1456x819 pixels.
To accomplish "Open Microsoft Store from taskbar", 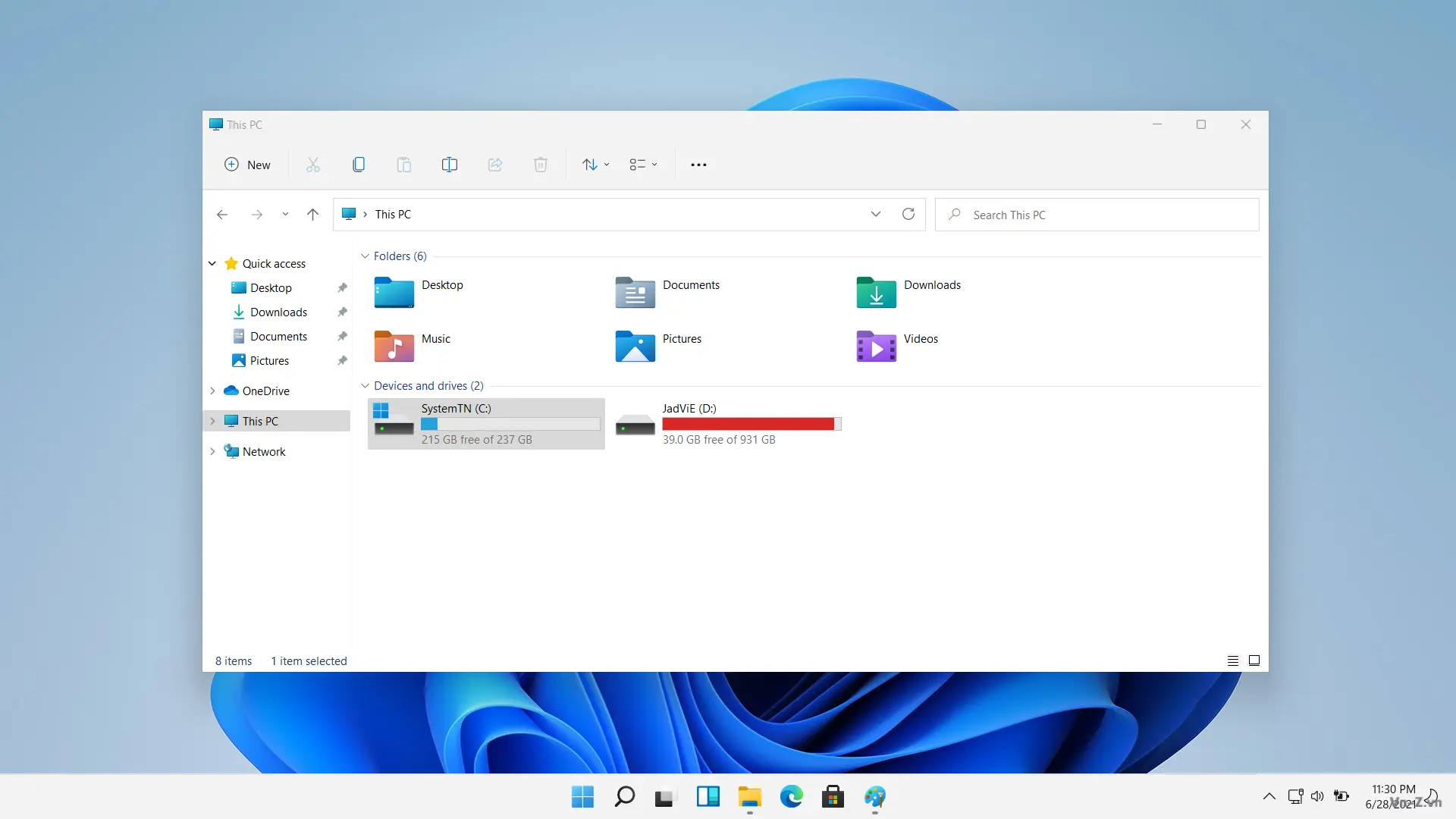I will pyautogui.click(x=833, y=797).
